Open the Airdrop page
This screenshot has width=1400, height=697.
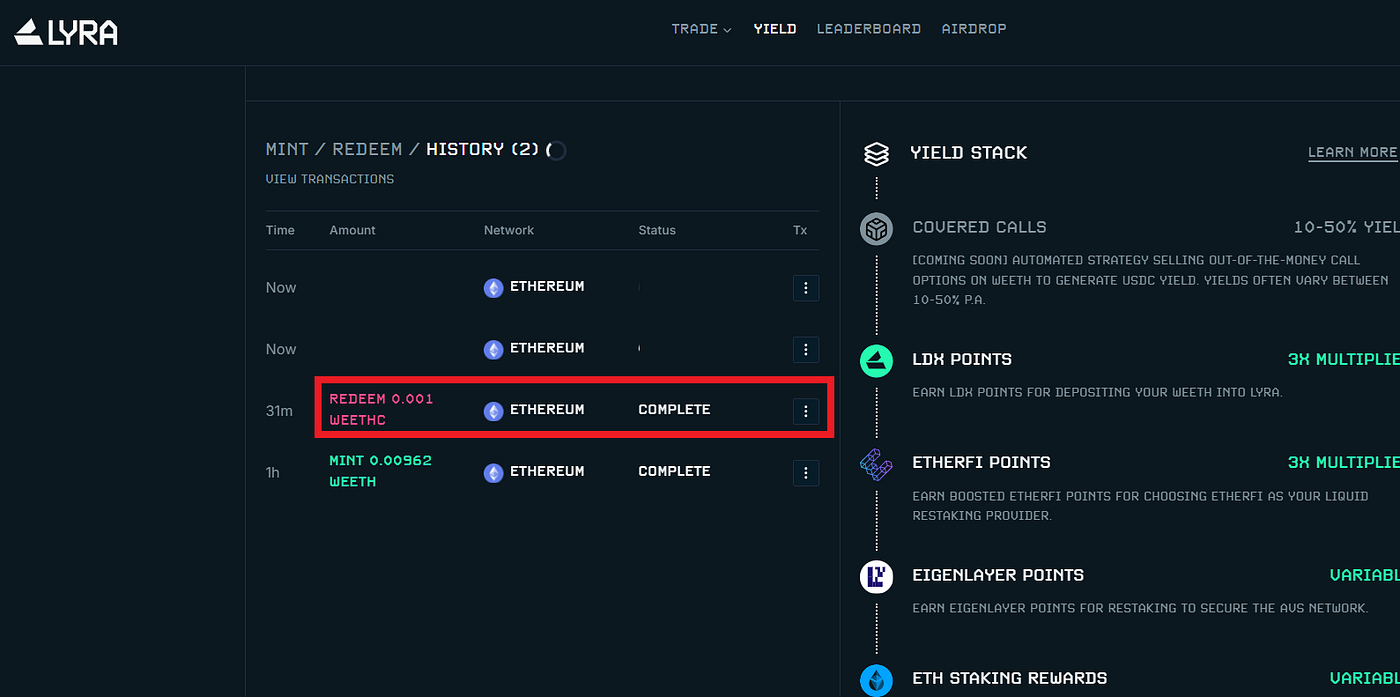[974, 29]
